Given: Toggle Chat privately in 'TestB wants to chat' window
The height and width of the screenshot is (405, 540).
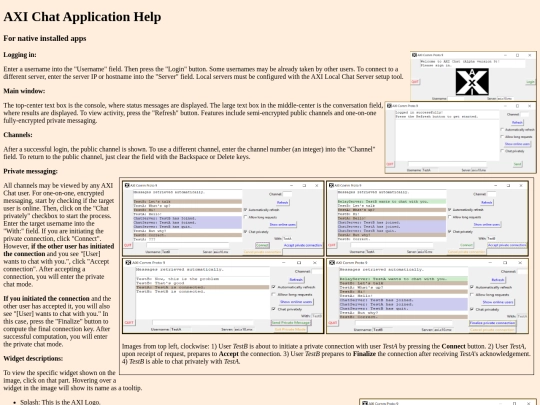Looking at the screenshot, I should [449, 231].
